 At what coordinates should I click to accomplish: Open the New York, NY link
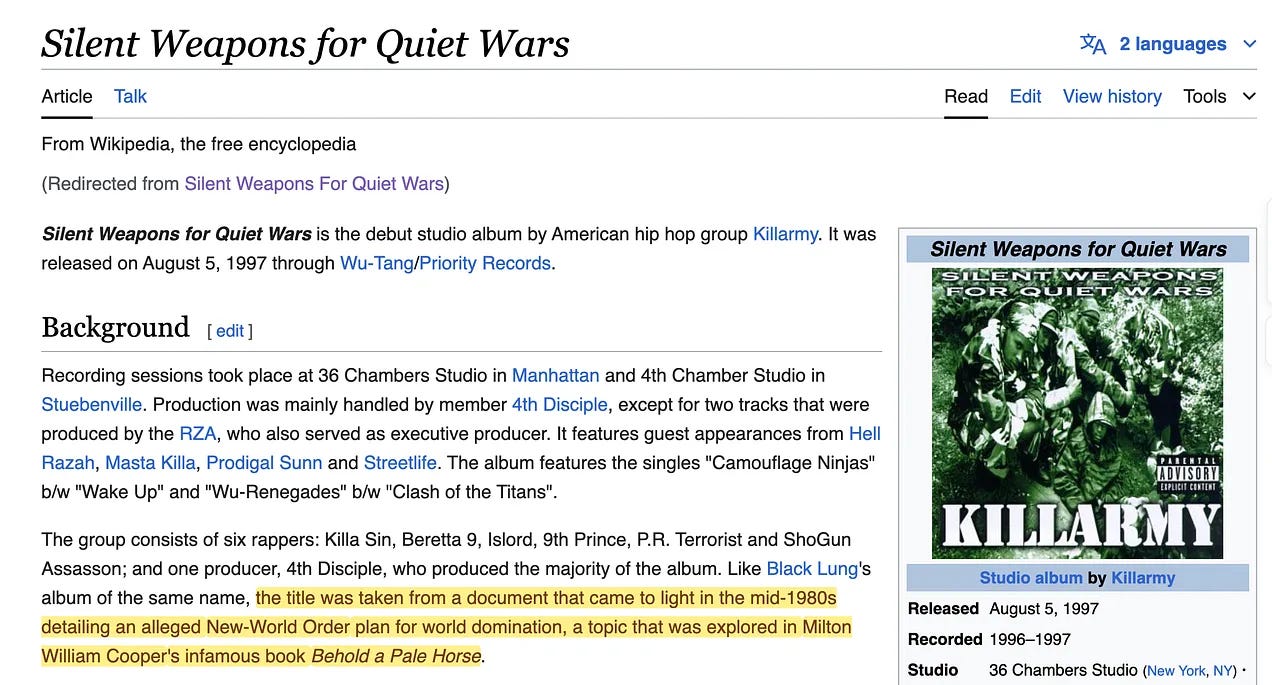click(x=1190, y=670)
